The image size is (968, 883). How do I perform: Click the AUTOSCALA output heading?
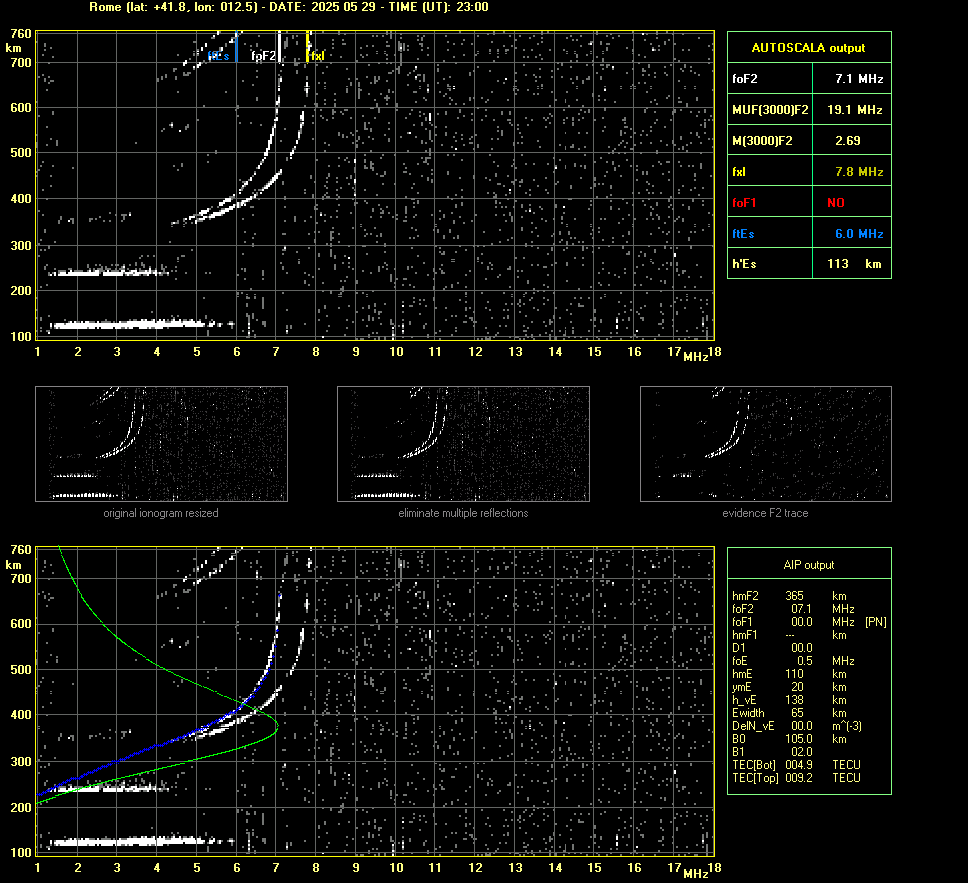808,48
